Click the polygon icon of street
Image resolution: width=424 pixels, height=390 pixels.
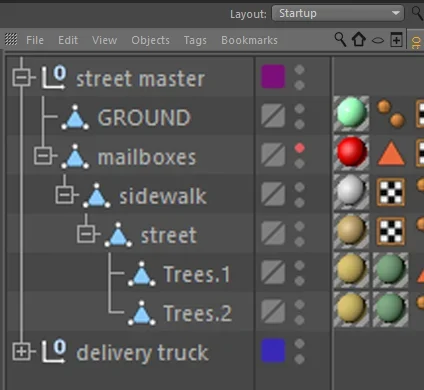click(118, 235)
